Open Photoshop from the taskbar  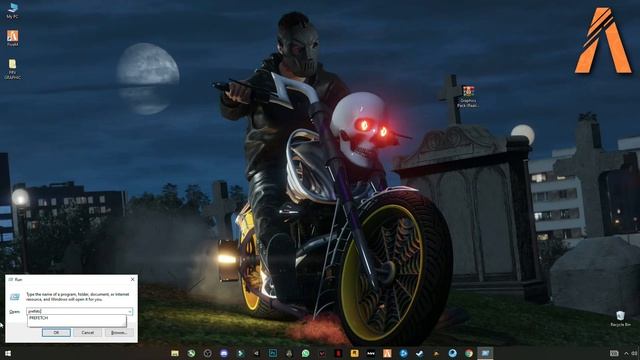(x=273, y=353)
